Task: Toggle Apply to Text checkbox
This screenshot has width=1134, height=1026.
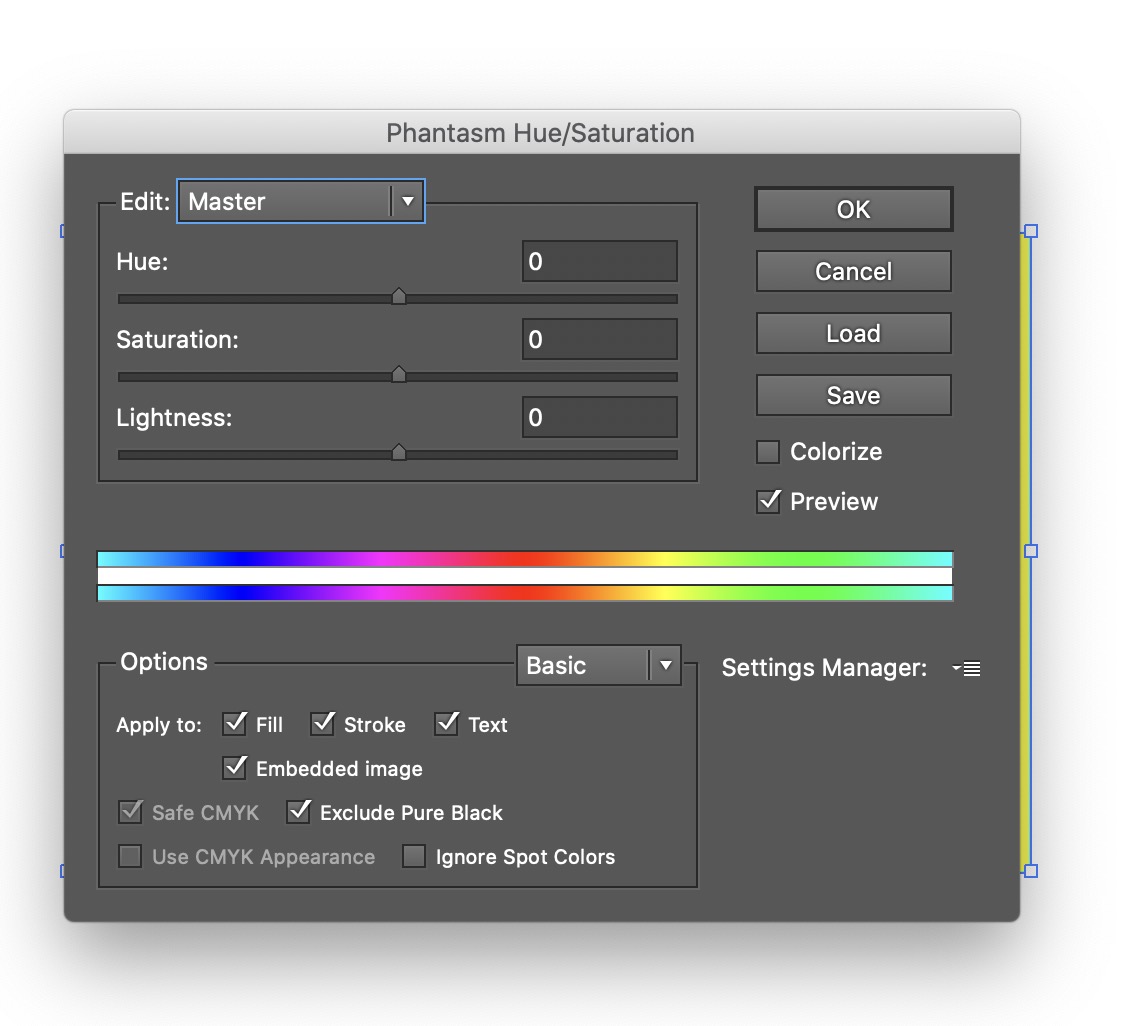Action: click(x=446, y=724)
